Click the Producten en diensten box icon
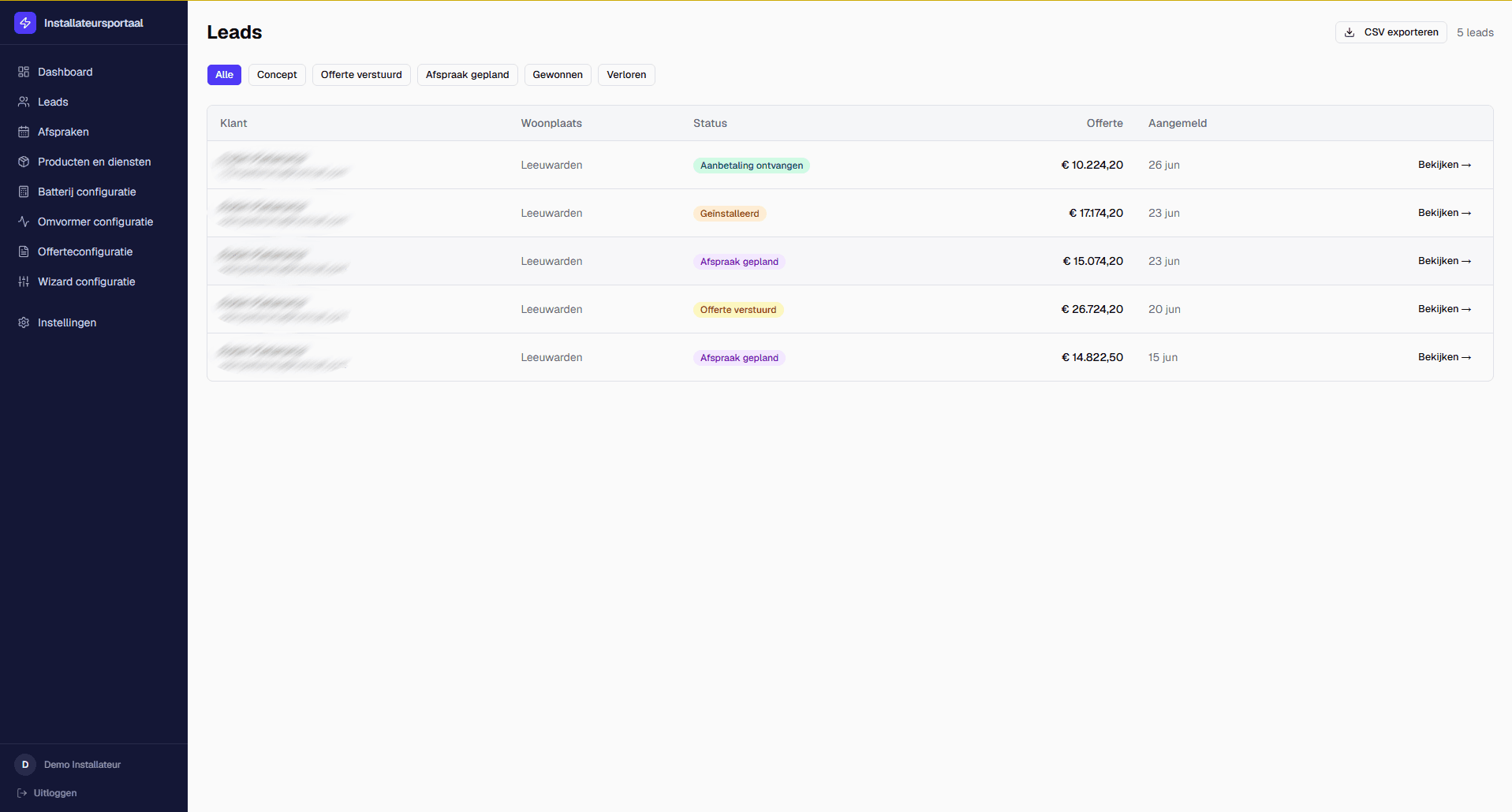The width and height of the screenshot is (1512, 812). [24, 162]
